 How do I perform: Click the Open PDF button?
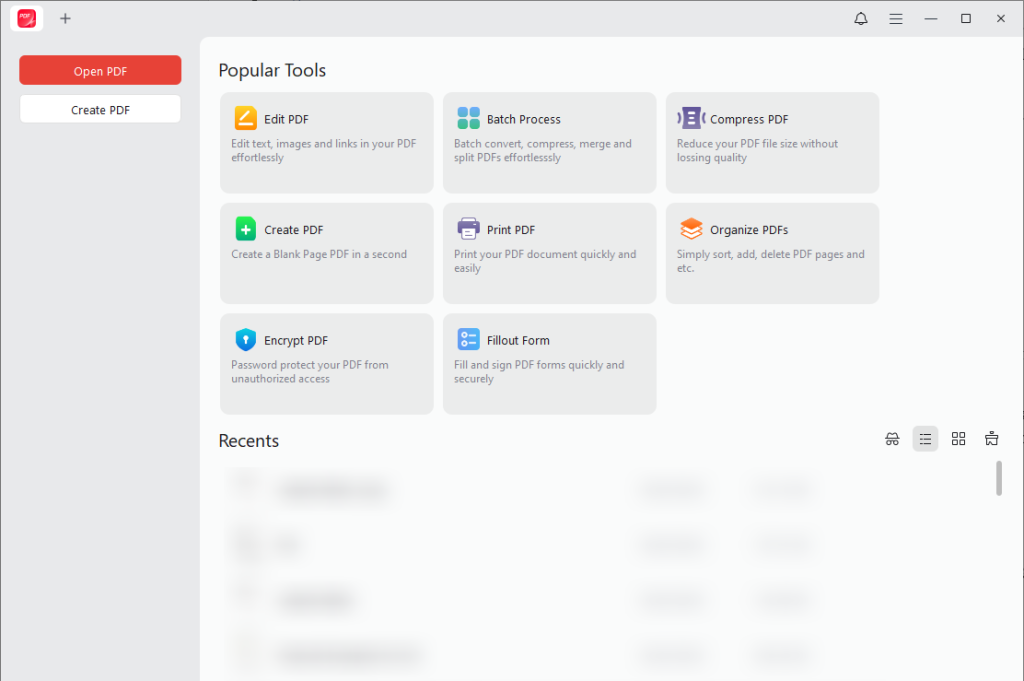tap(100, 71)
